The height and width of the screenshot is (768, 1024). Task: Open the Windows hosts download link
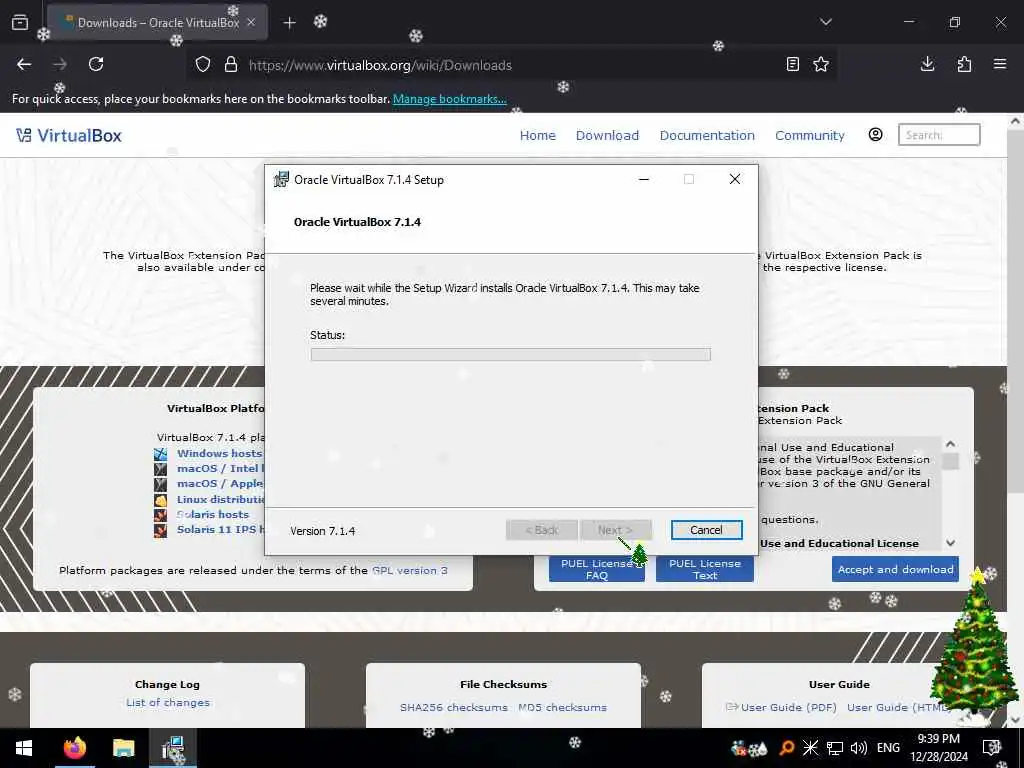[x=219, y=453]
